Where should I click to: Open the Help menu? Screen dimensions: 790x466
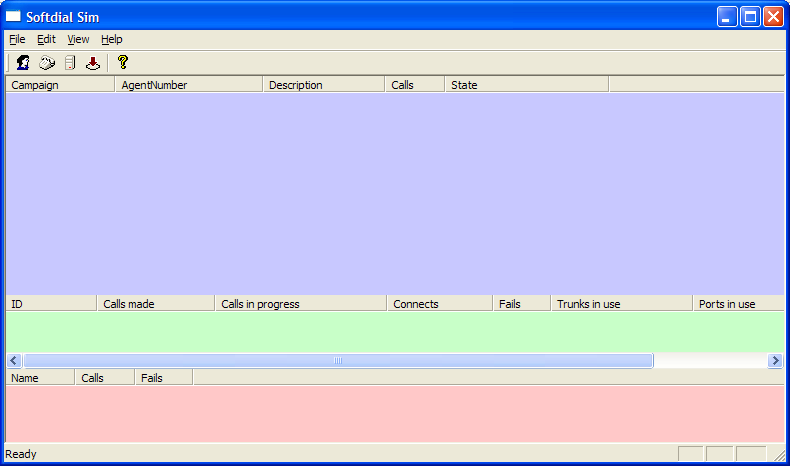[111, 39]
